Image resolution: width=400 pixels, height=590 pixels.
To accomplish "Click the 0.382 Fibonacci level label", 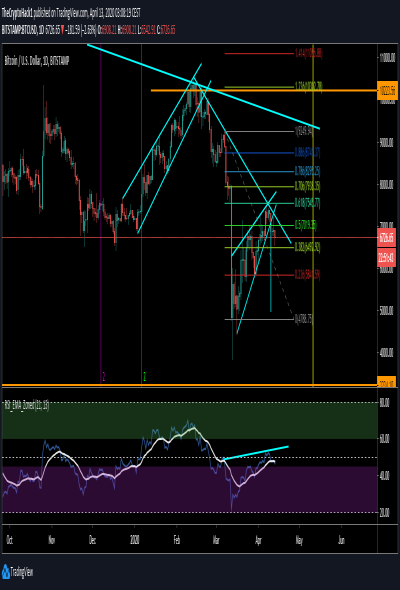I will (x=307, y=248).
